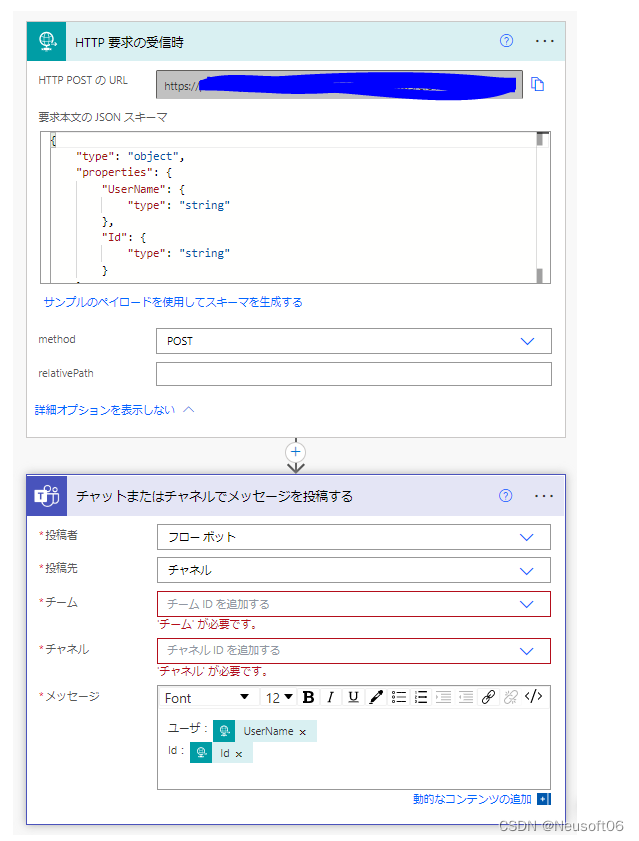The width and height of the screenshot is (639, 841).
Task: Click the JSON schema editor scrollbar
Action: click(x=543, y=208)
